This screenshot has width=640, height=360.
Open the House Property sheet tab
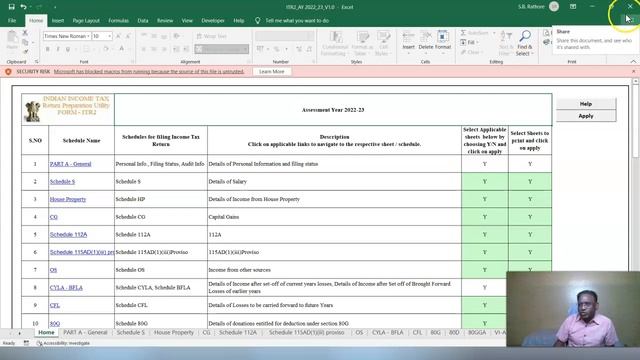[174, 332]
